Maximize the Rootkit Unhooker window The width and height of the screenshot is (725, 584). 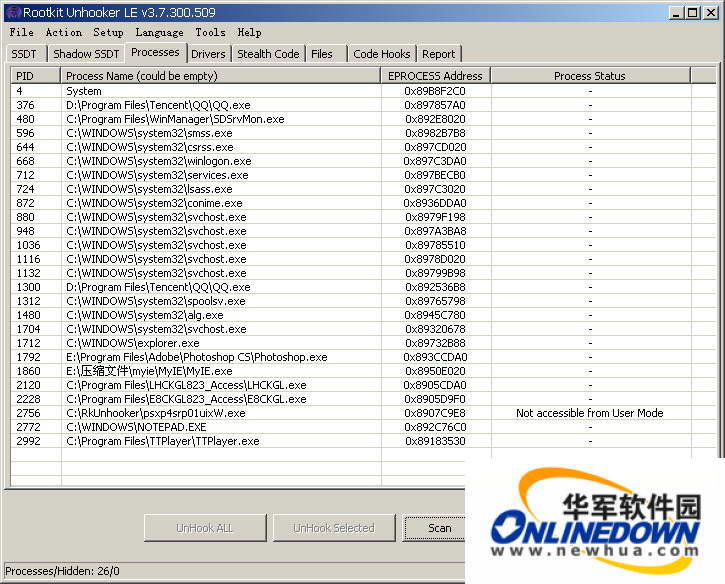click(x=693, y=13)
